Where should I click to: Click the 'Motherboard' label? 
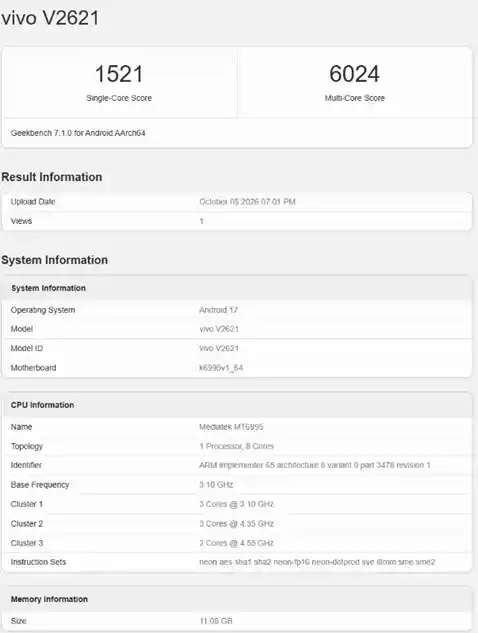click(34, 368)
